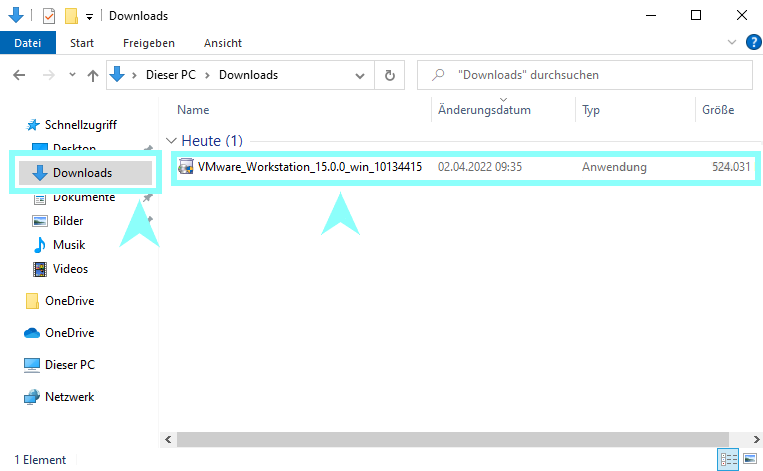
Task: Click the VMware installer file icon
Action: pos(185,166)
